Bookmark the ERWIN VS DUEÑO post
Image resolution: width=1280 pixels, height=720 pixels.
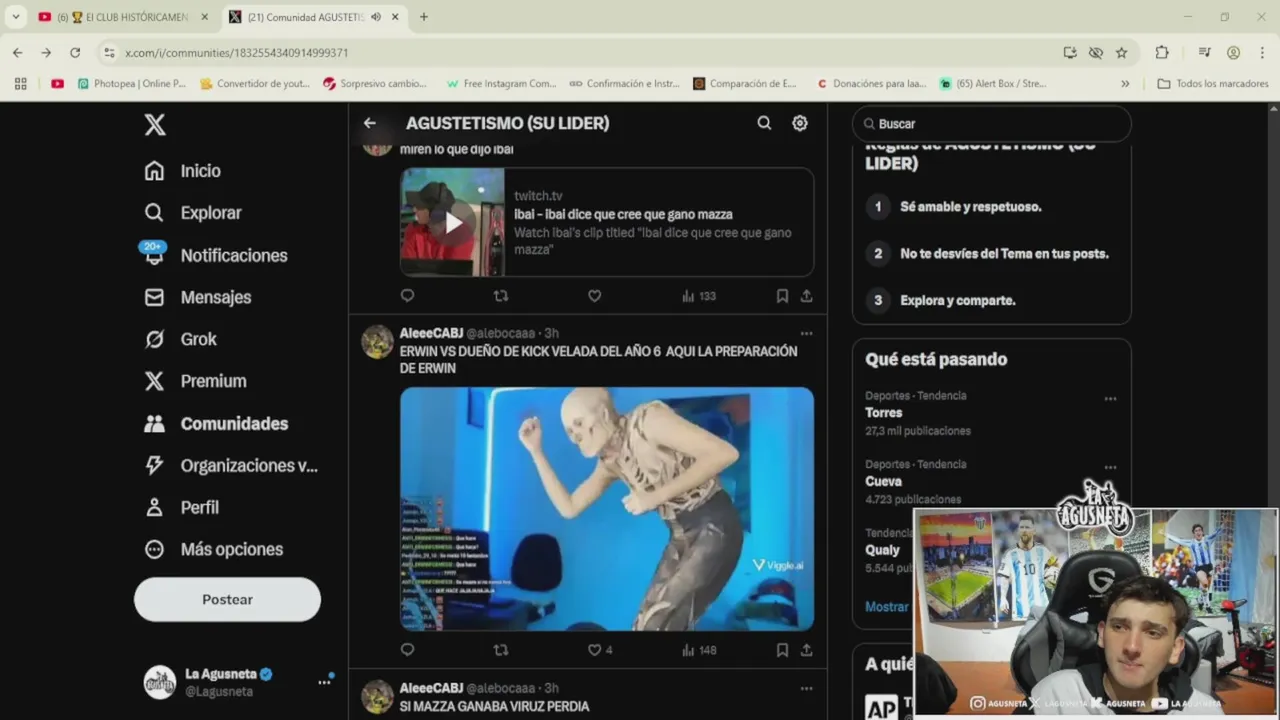782,650
